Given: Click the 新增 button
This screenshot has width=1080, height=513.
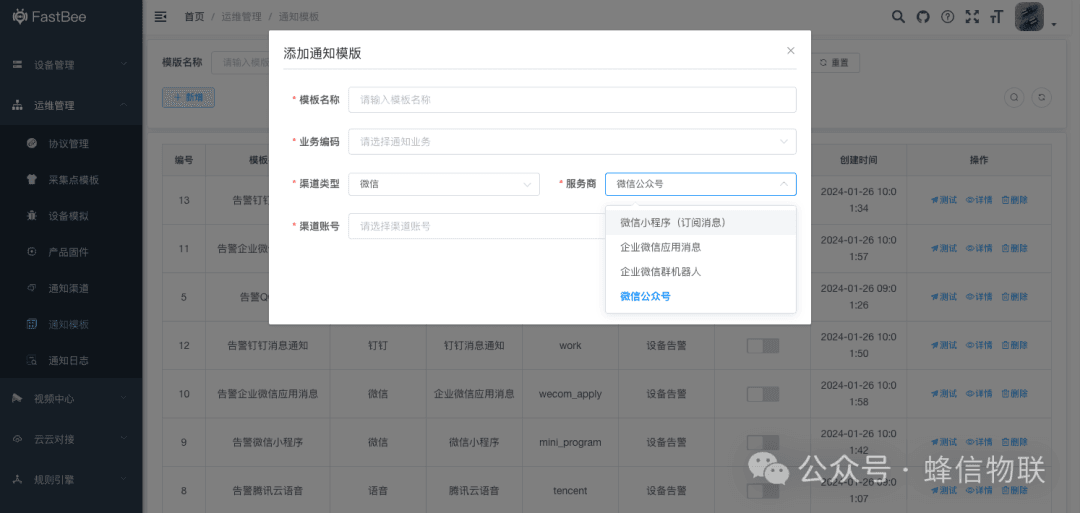Looking at the screenshot, I should point(188,98).
